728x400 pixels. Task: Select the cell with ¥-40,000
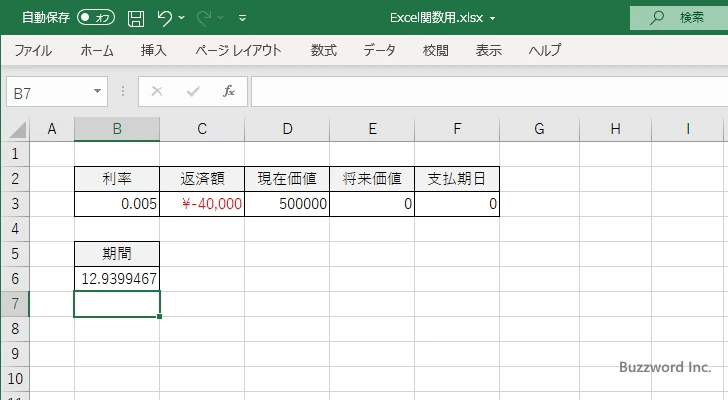[x=202, y=204]
